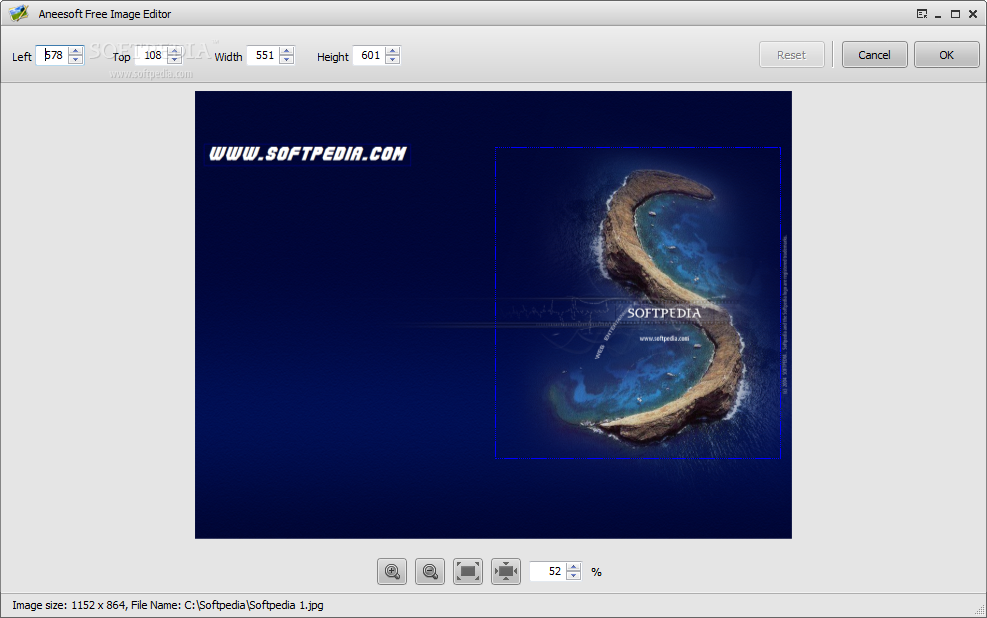Focus the Height input field showing 601
This screenshot has width=987, height=618.
(370, 55)
